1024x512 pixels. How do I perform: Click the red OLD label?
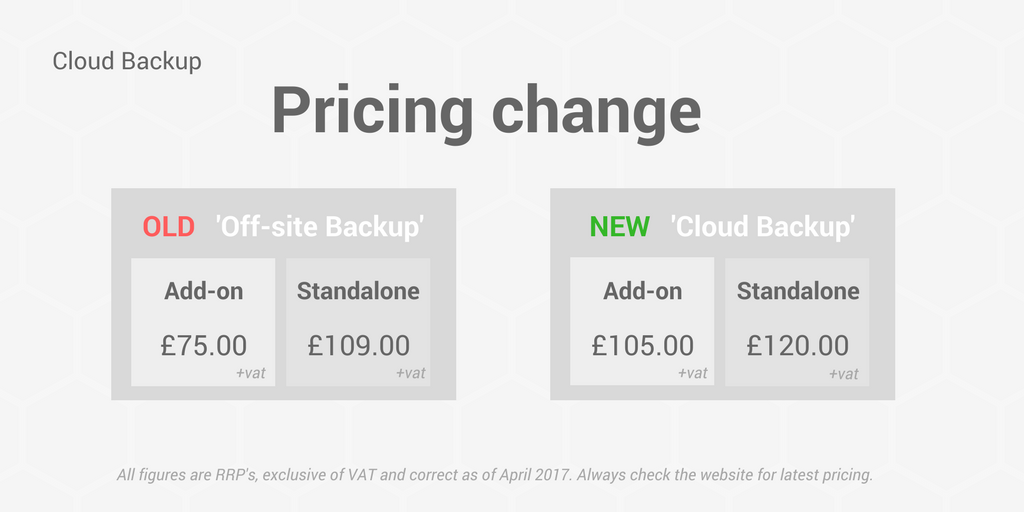tap(168, 227)
